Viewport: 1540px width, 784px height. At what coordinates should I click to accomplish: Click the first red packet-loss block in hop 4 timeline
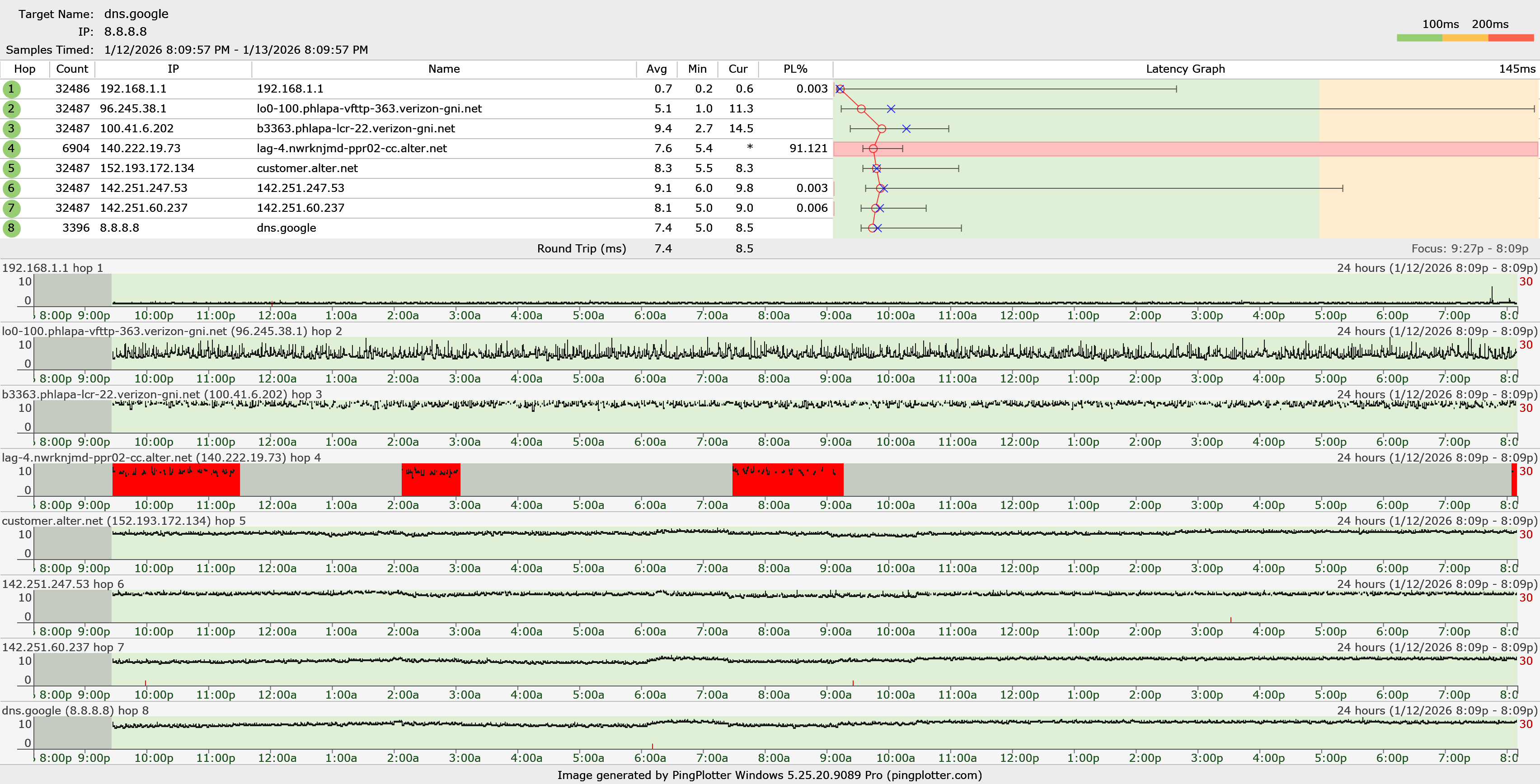pyautogui.click(x=176, y=481)
